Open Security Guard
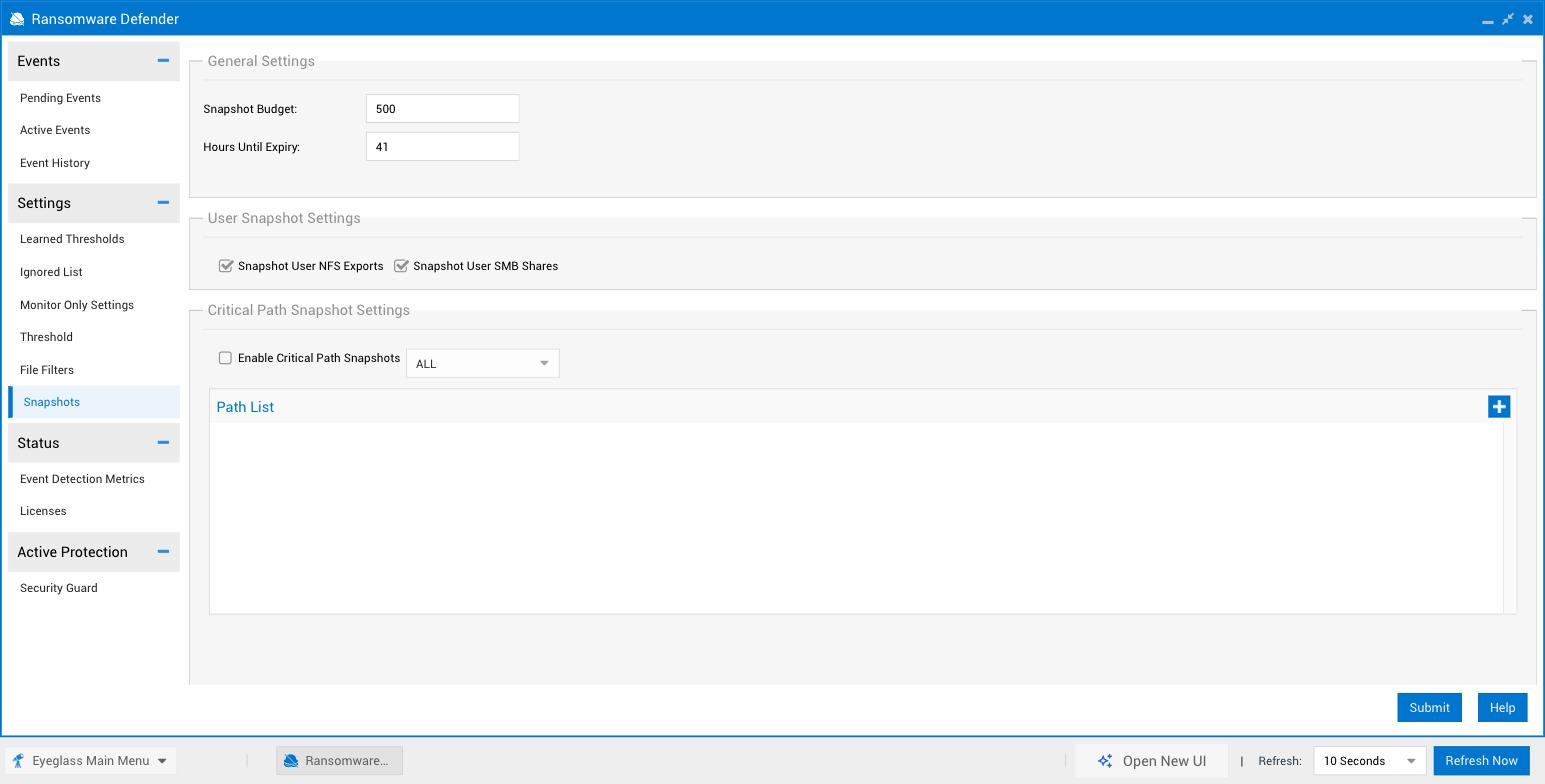Screen dimensions: 1545x784 click(59, 588)
